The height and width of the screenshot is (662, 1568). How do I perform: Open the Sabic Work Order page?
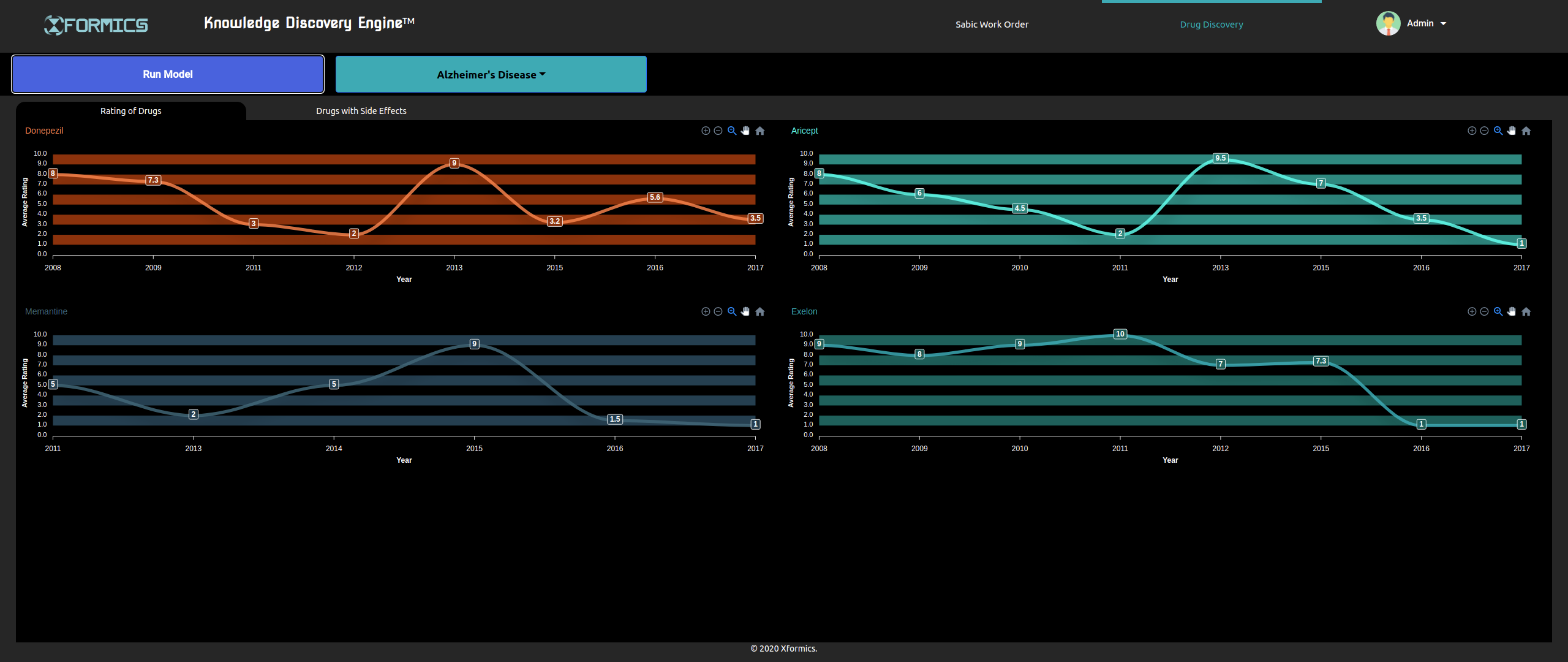click(x=992, y=25)
